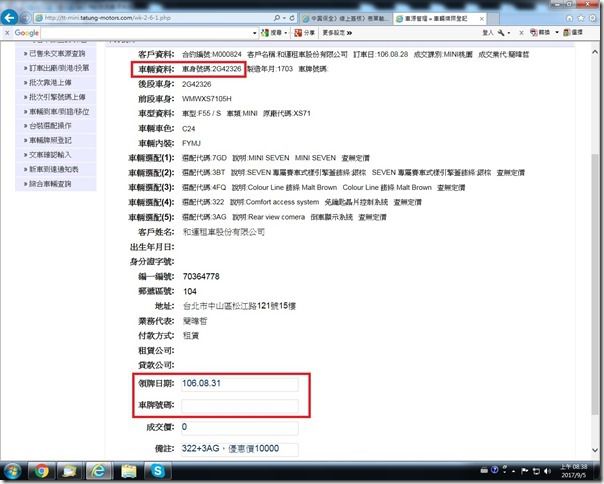Screen dimensions: 604x484
Task: Open the volume speaker tray icon
Action: pyautogui.click(x=547, y=471)
